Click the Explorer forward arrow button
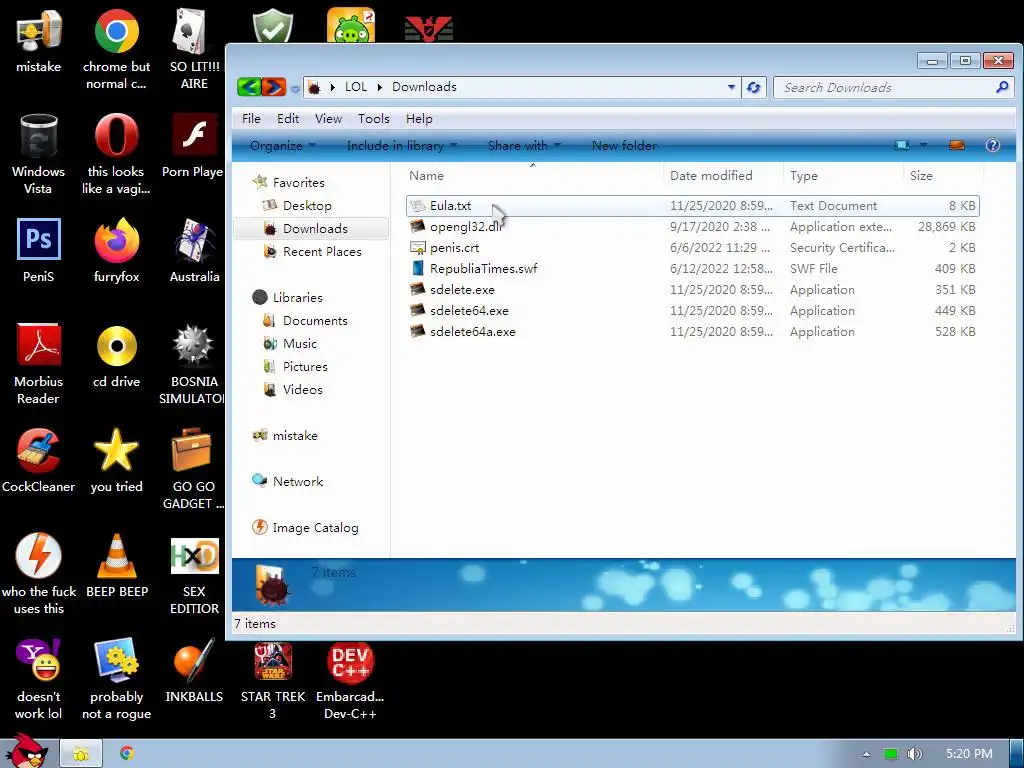Image resolution: width=1024 pixels, height=768 pixels. [x=274, y=86]
